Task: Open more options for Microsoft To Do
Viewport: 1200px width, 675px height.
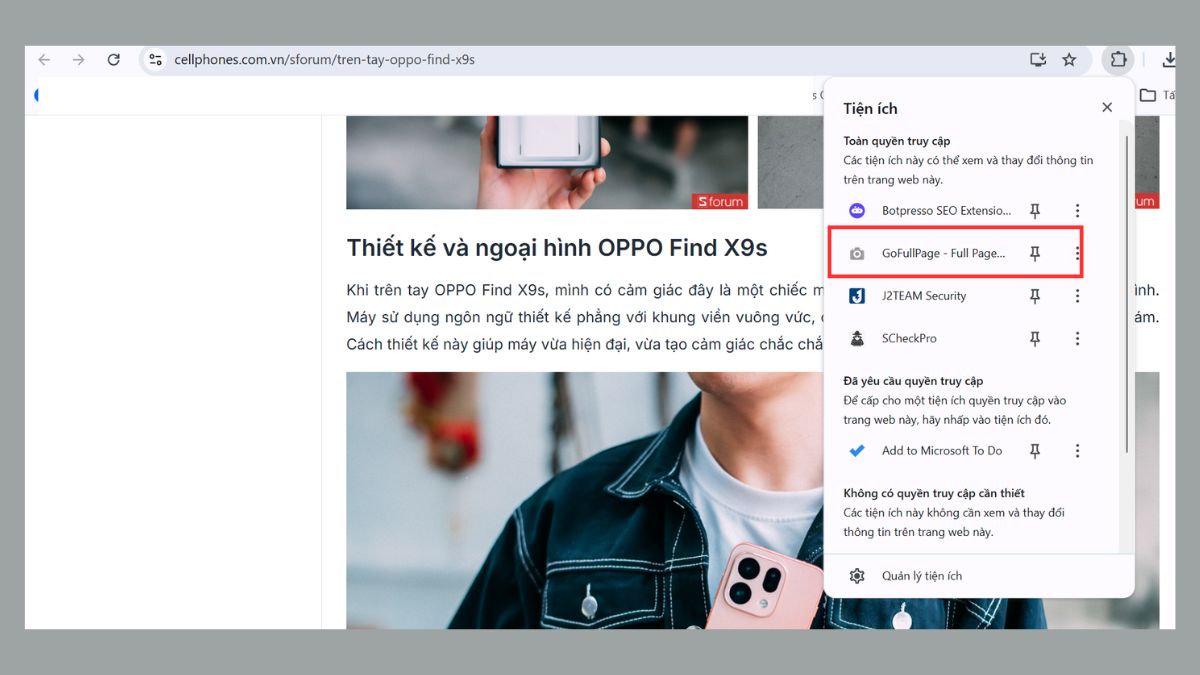Action: [1077, 451]
